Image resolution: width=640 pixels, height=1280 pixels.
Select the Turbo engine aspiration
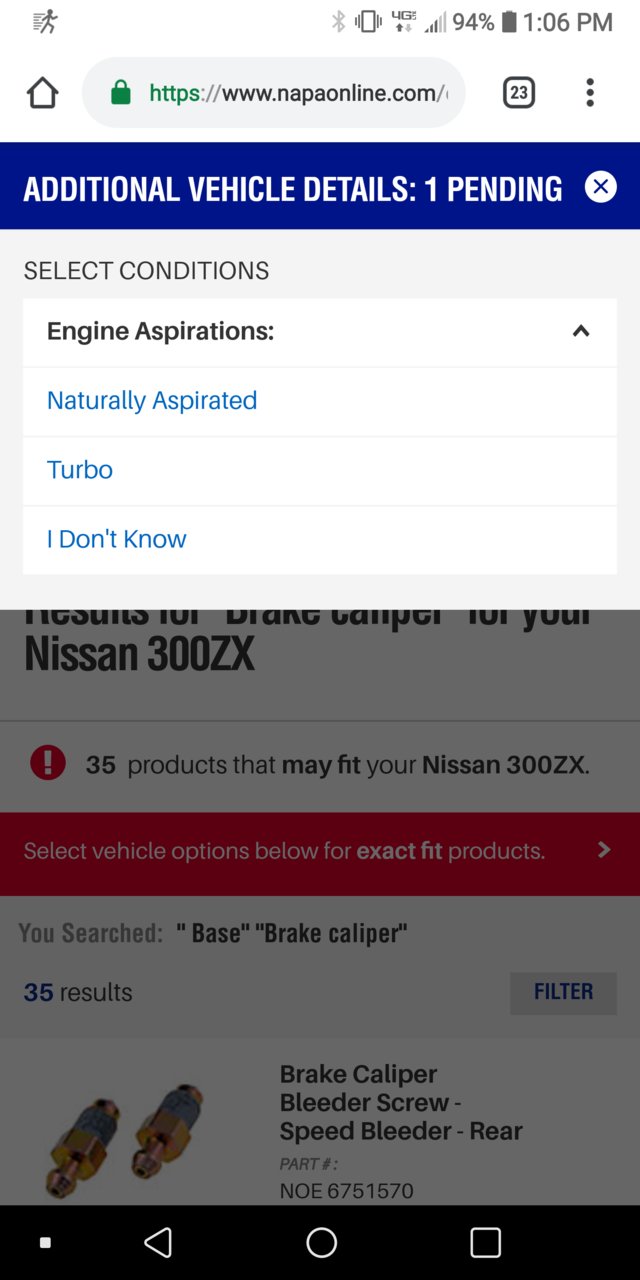pos(80,470)
